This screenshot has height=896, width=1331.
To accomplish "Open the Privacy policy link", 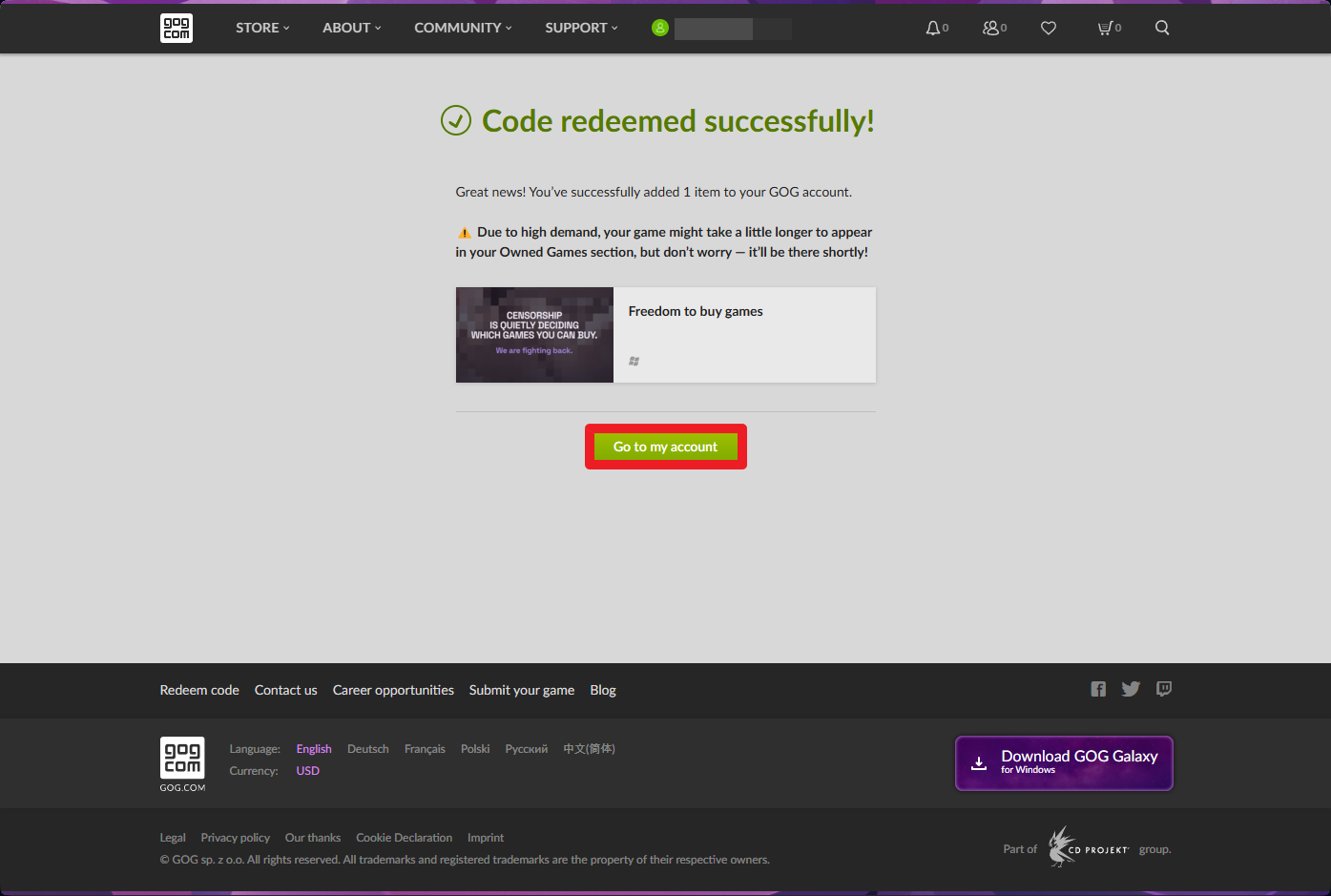I will pyautogui.click(x=235, y=838).
